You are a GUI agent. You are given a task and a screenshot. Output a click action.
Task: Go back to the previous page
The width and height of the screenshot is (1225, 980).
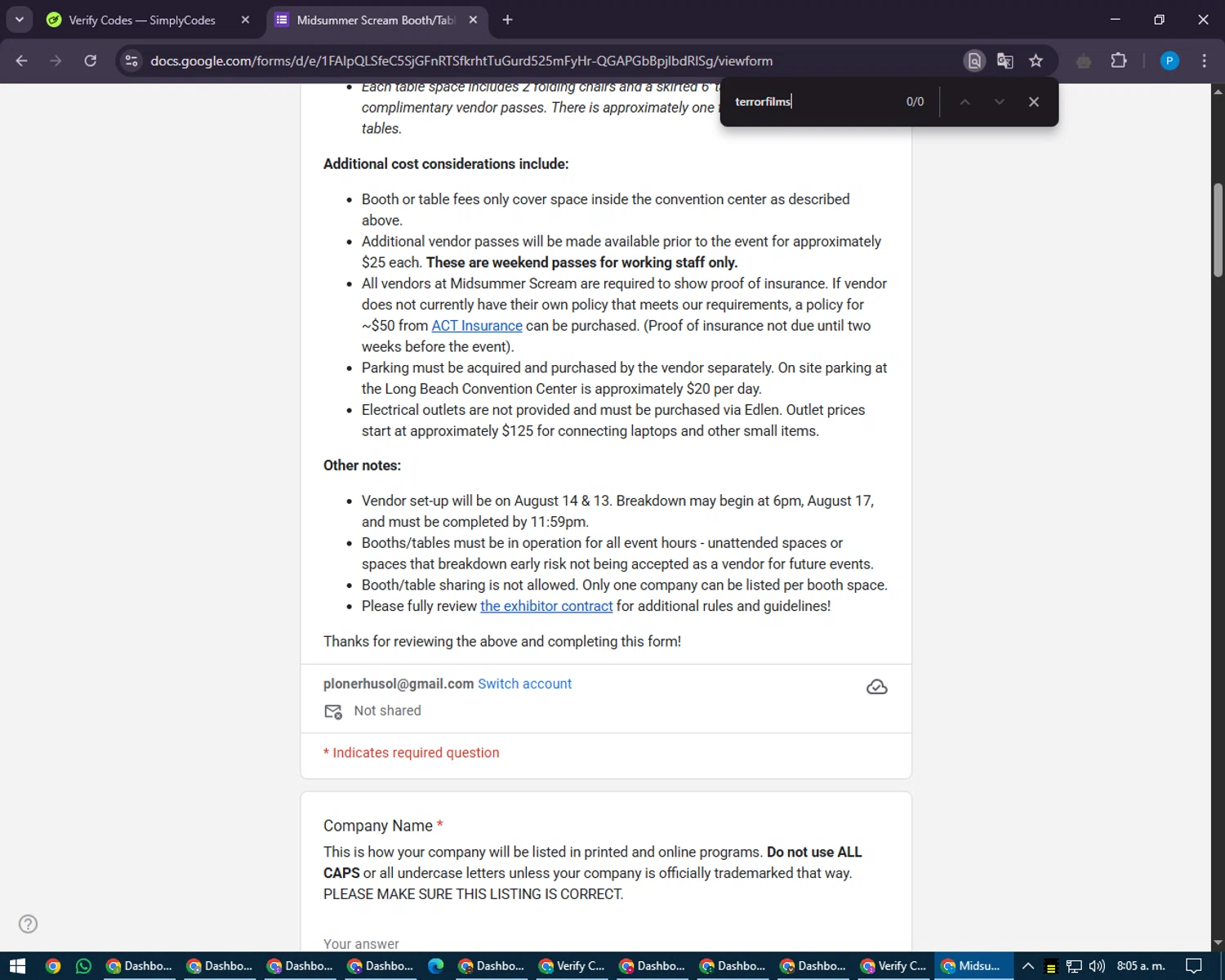point(22,60)
